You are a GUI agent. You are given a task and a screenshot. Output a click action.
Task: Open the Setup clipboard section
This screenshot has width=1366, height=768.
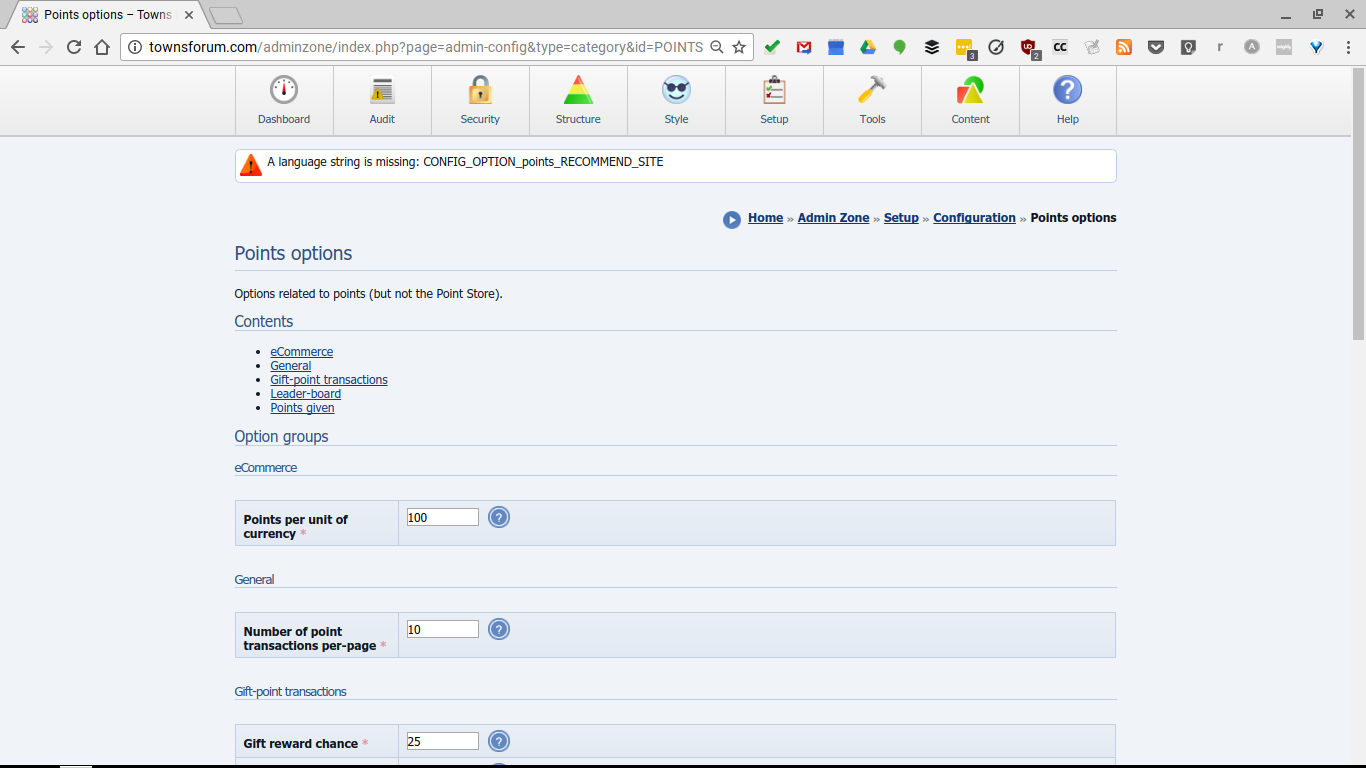pos(774,100)
